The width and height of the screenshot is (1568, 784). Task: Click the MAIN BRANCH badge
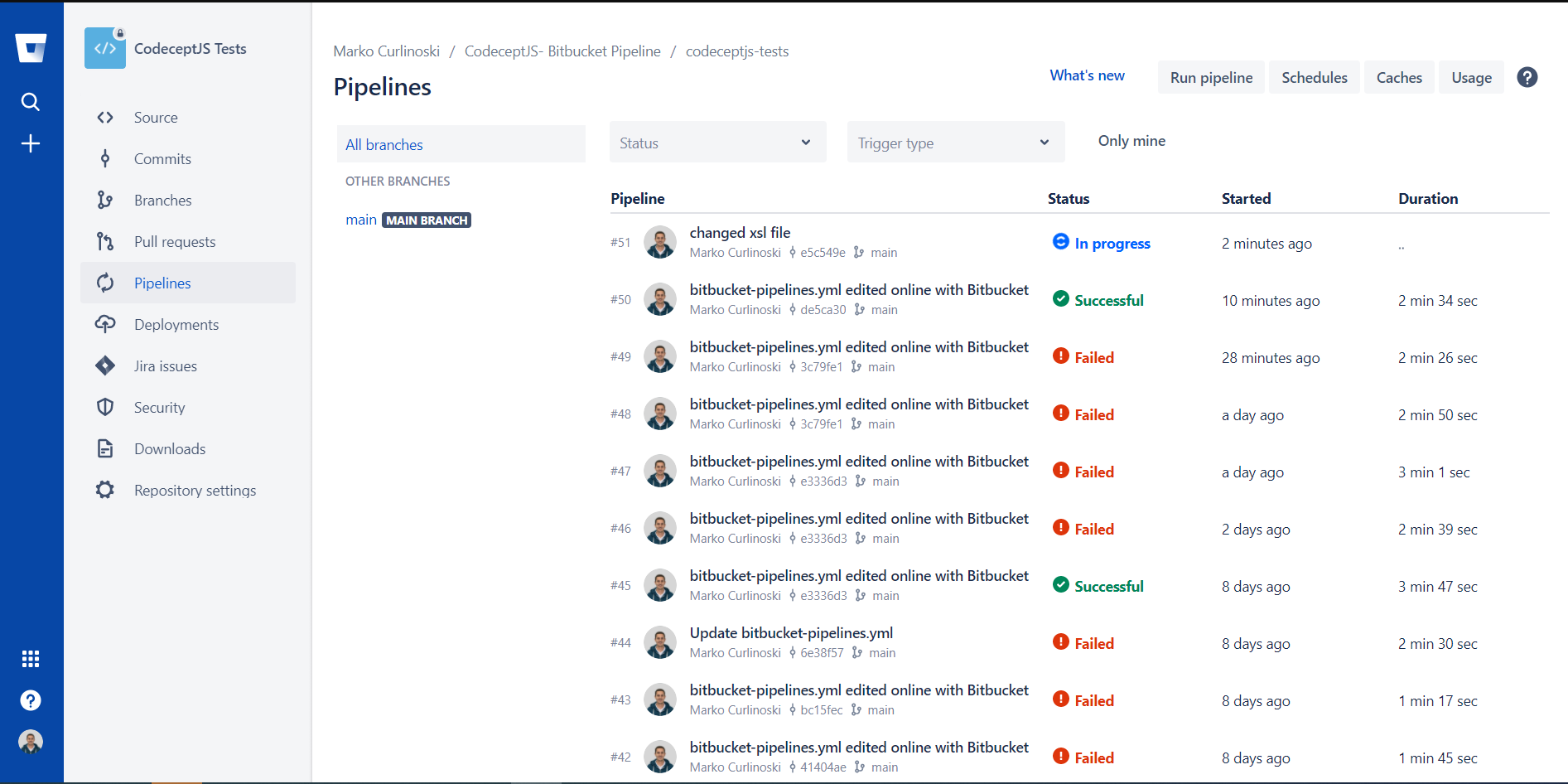tap(427, 220)
